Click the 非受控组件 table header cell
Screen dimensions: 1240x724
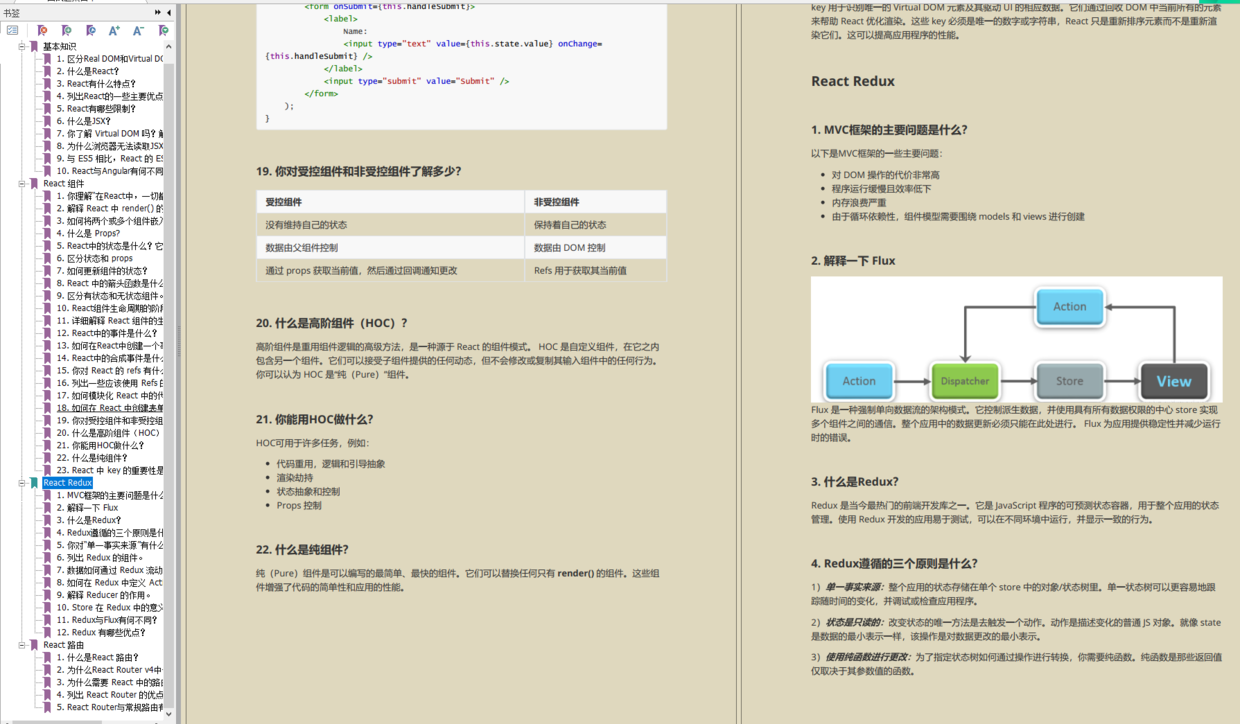pos(595,202)
